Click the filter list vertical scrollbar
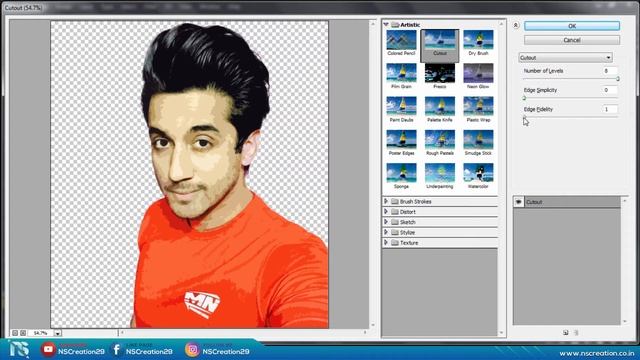This screenshot has width=640, height=360. coord(502,179)
